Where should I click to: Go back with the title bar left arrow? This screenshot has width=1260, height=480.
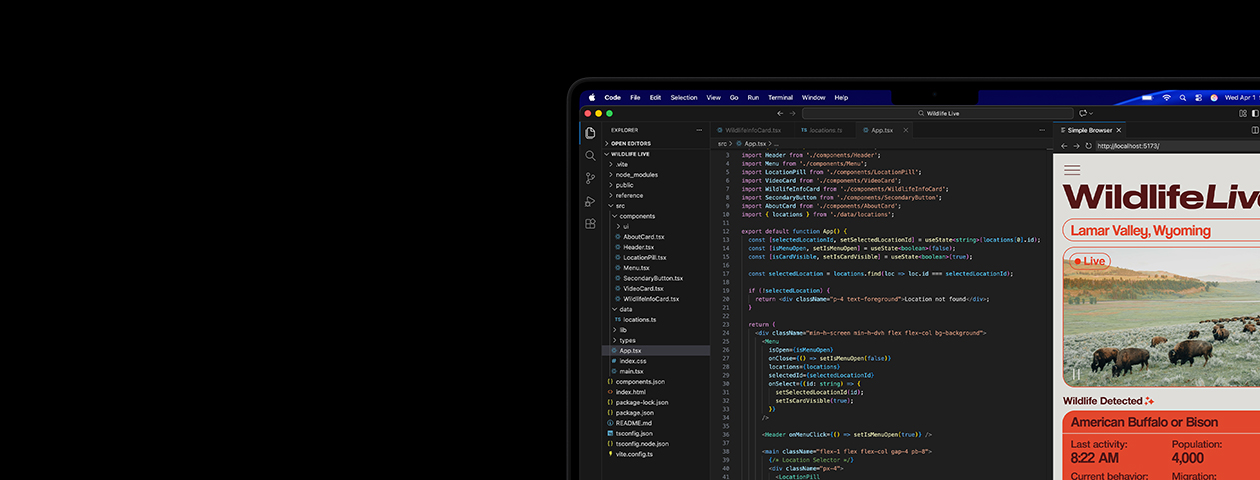[780, 113]
